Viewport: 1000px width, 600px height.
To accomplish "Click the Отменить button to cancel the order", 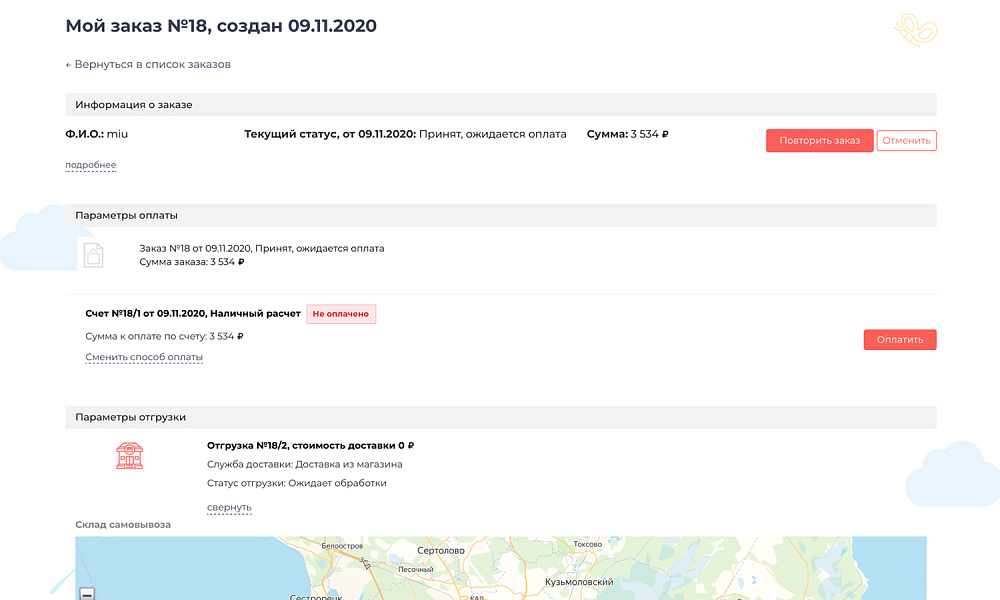I will tap(906, 140).
